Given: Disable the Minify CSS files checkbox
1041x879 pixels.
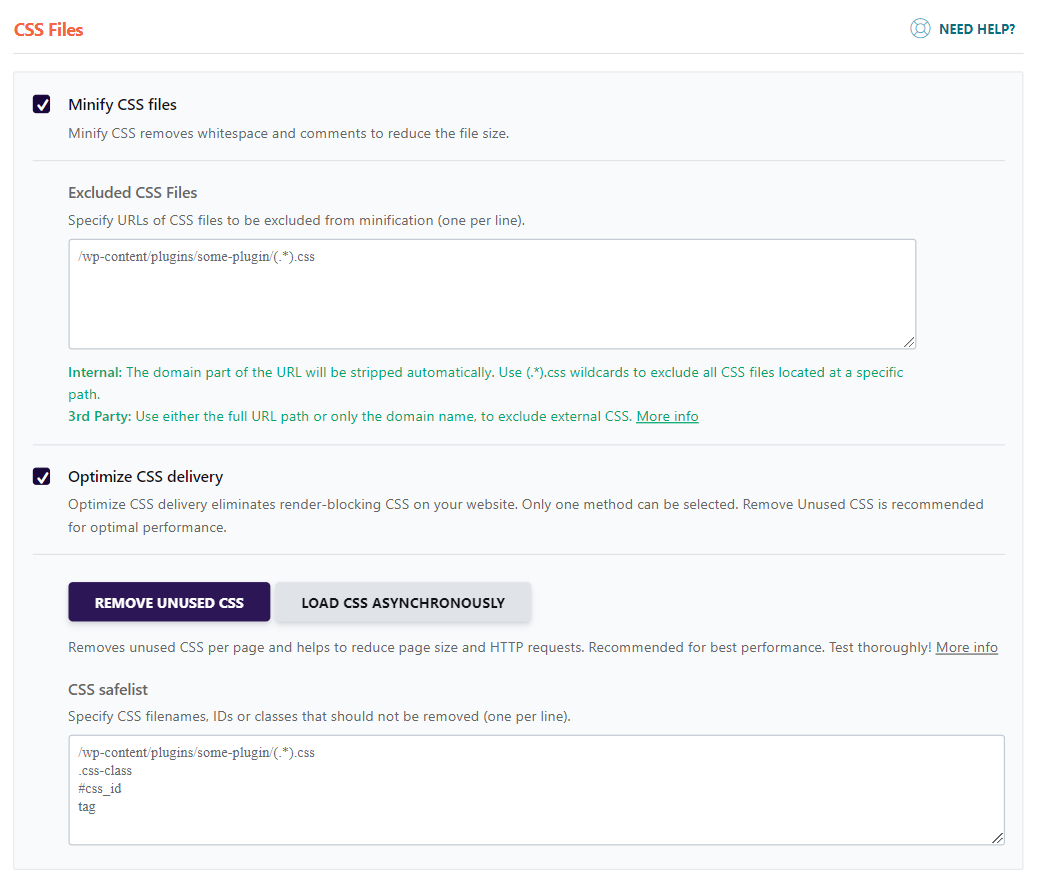Looking at the screenshot, I should pyautogui.click(x=41, y=104).
